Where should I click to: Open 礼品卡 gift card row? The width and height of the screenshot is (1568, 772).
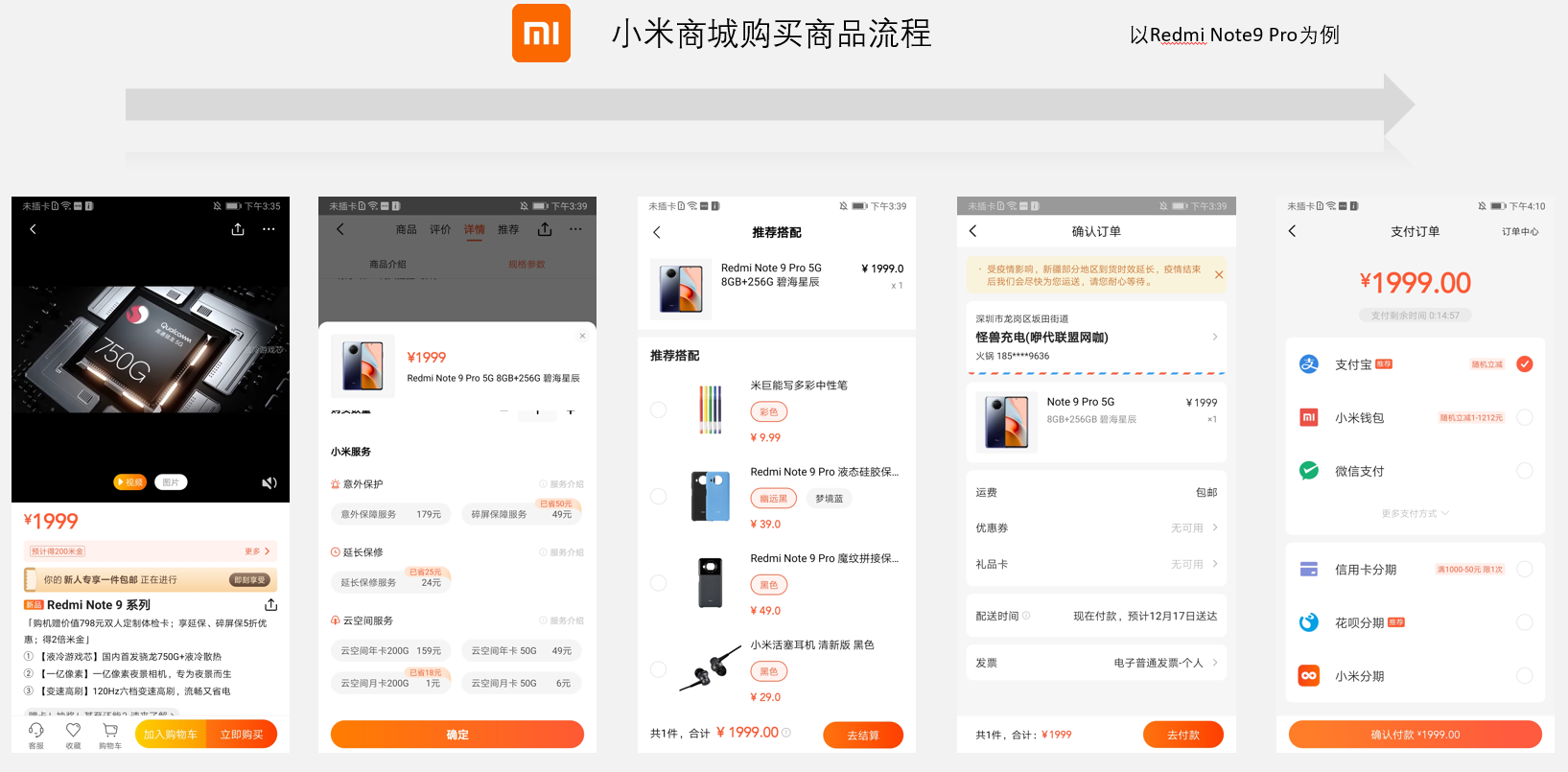point(1096,564)
